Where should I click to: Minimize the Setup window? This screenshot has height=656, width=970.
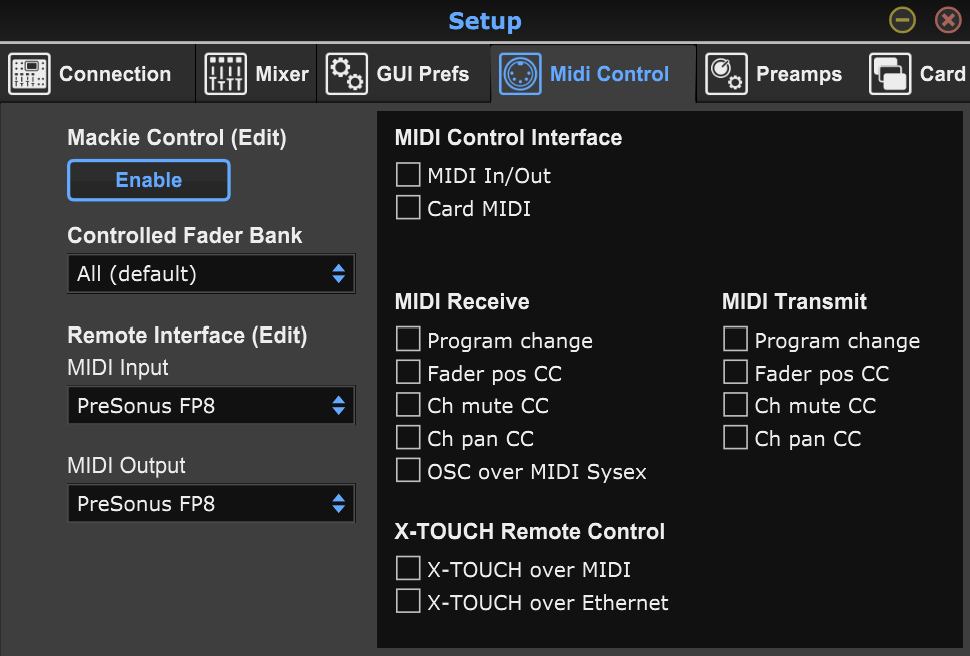pos(903,20)
